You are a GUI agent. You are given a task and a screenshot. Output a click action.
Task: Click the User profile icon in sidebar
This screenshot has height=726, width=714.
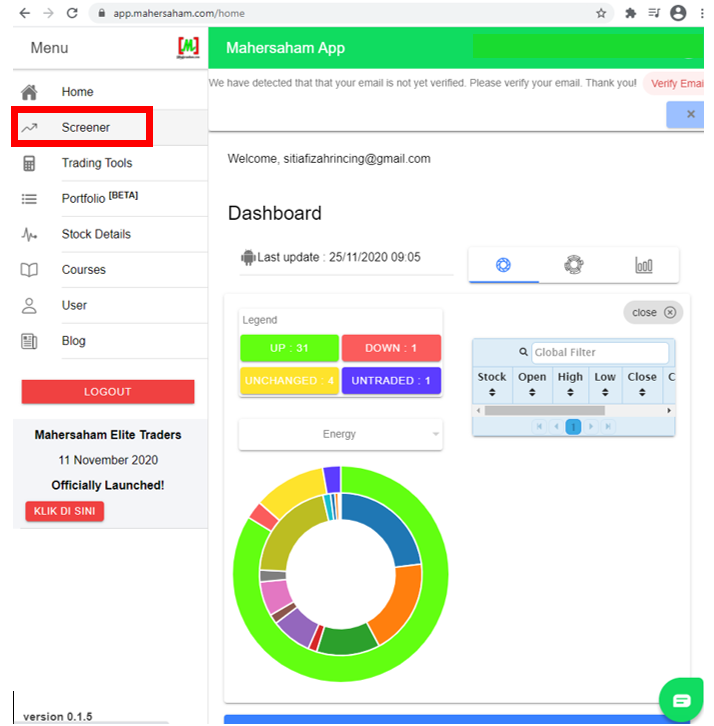point(29,305)
